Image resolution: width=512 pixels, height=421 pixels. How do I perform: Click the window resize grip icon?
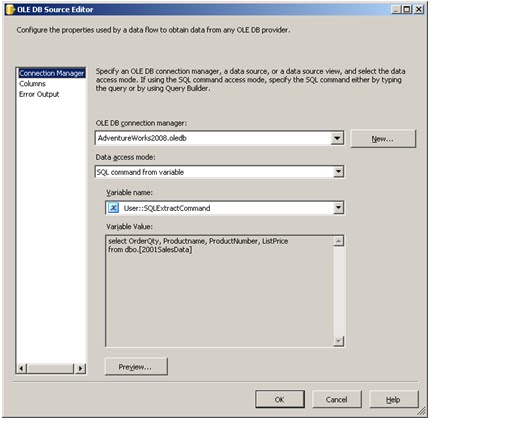coord(422,411)
